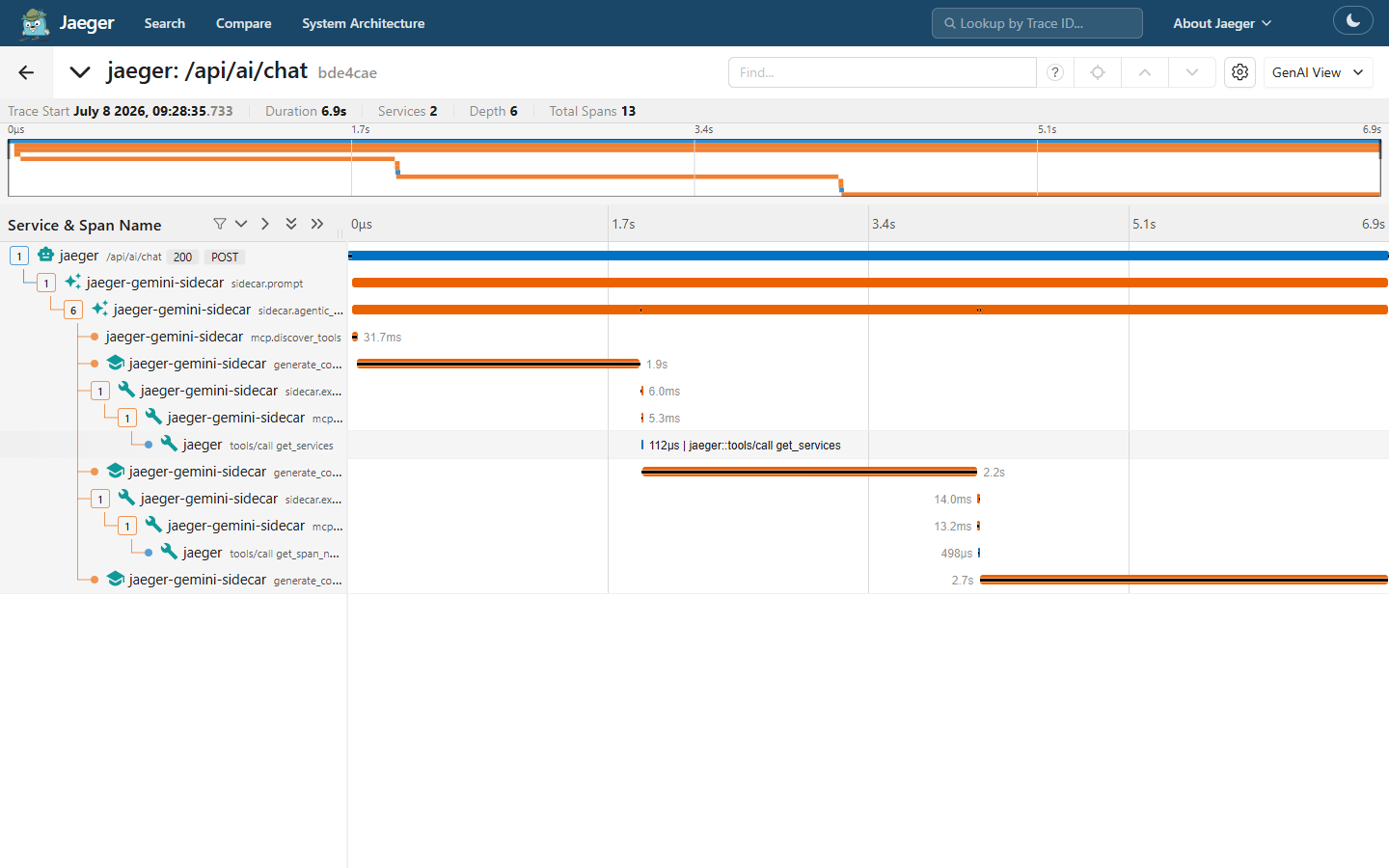
Task: Collapse children of jaeger /api/ai/chat span
Action: 19,256
